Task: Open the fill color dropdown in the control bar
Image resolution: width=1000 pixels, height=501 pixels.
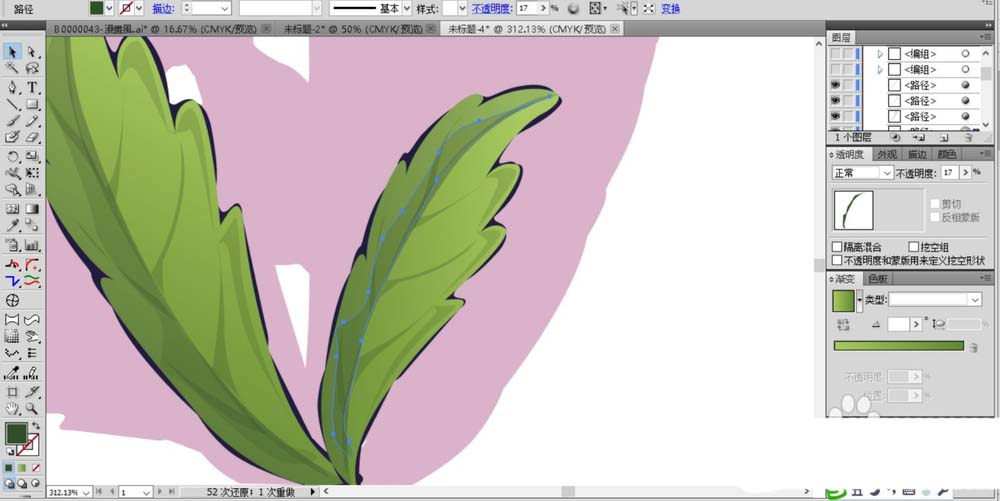Action: (x=110, y=8)
